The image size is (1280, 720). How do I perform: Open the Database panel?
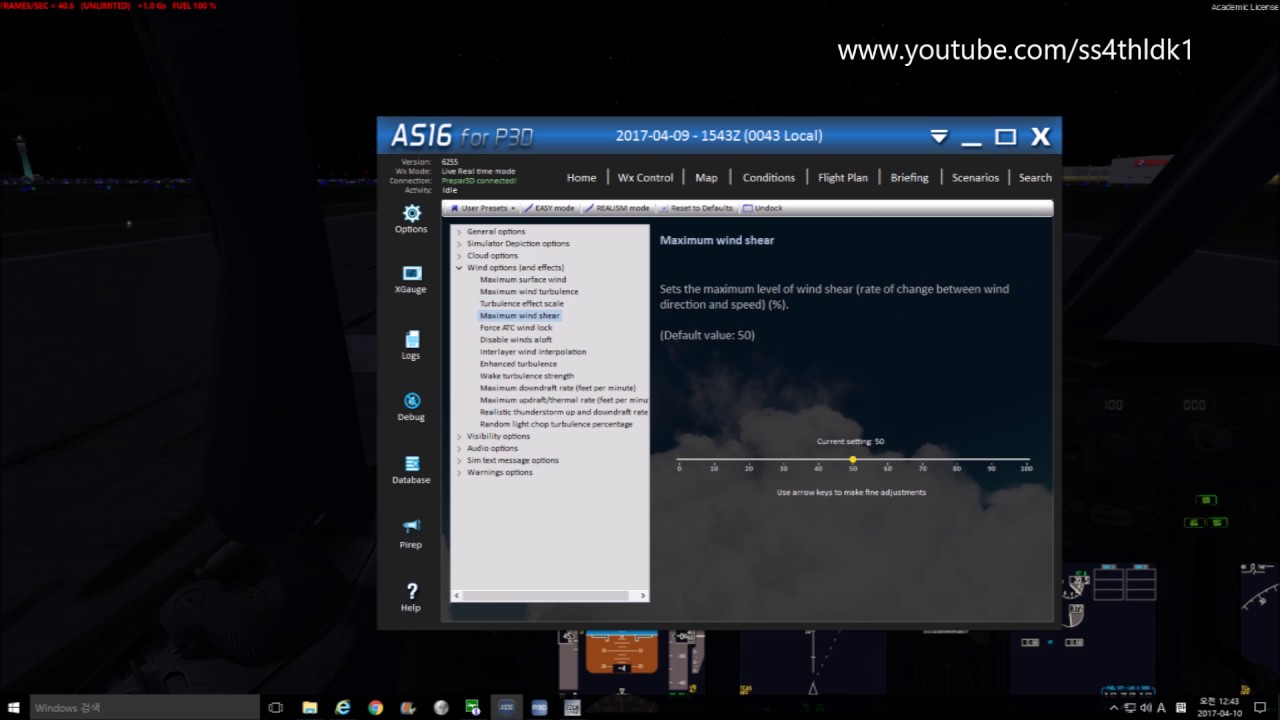coord(411,469)
